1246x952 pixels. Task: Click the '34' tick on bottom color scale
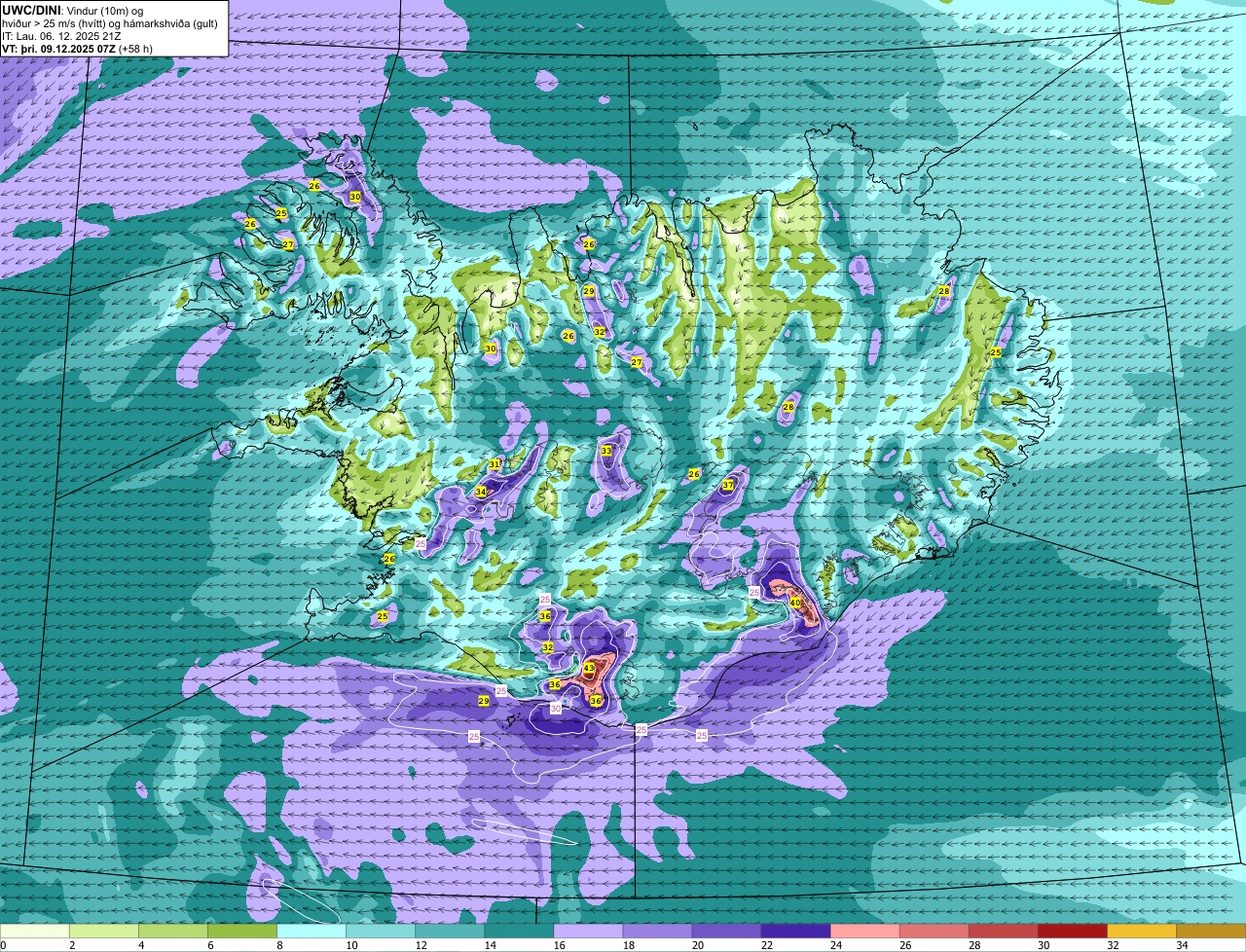[1181, 945]
